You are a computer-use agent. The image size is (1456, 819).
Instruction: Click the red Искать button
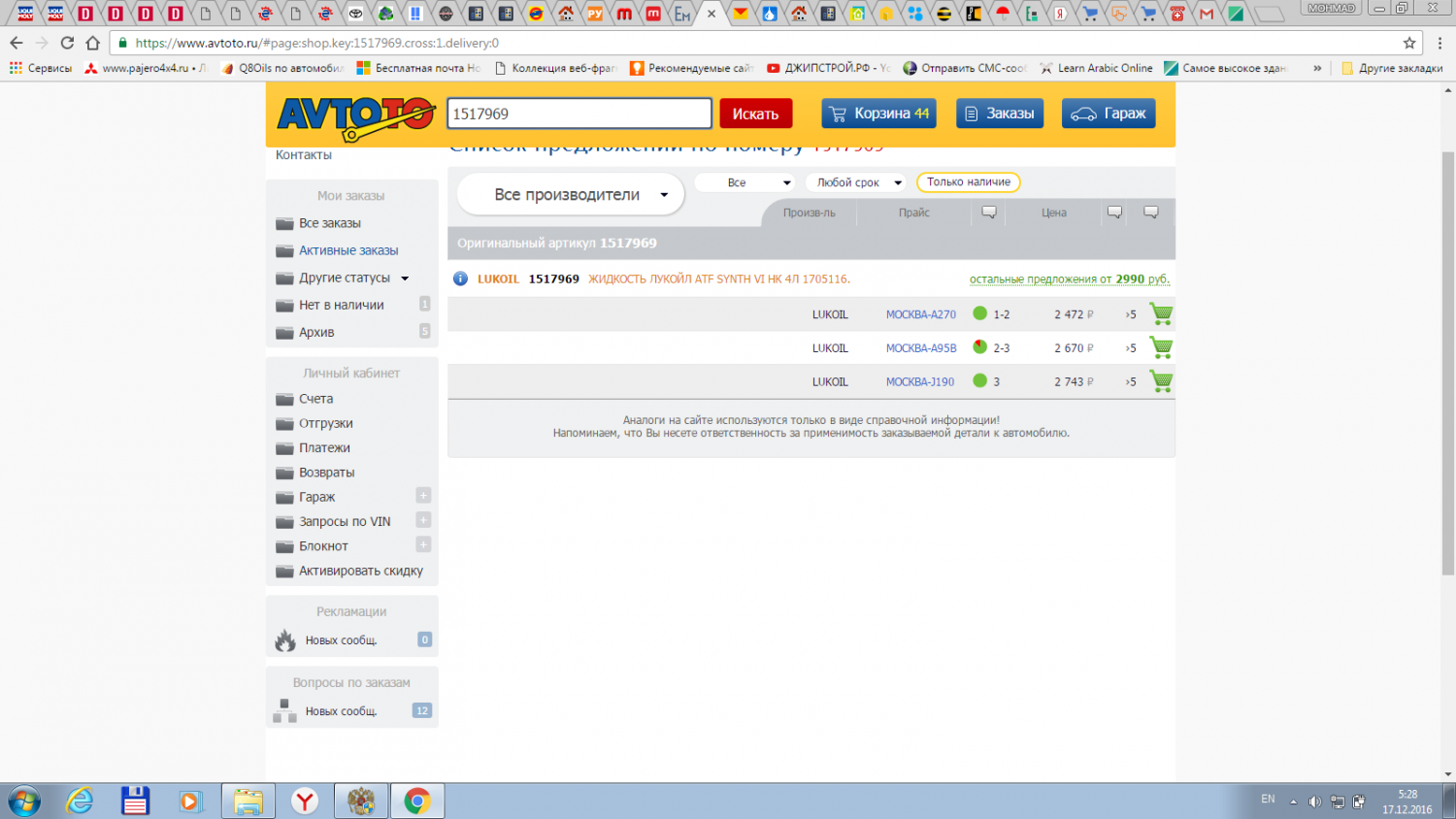point(755,114)
